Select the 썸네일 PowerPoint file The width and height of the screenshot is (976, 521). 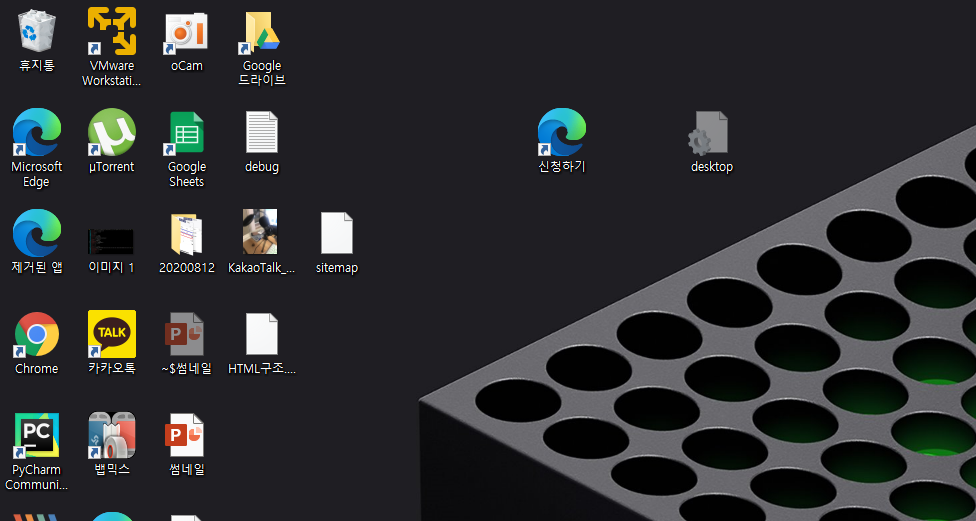(x=185, y=435)
